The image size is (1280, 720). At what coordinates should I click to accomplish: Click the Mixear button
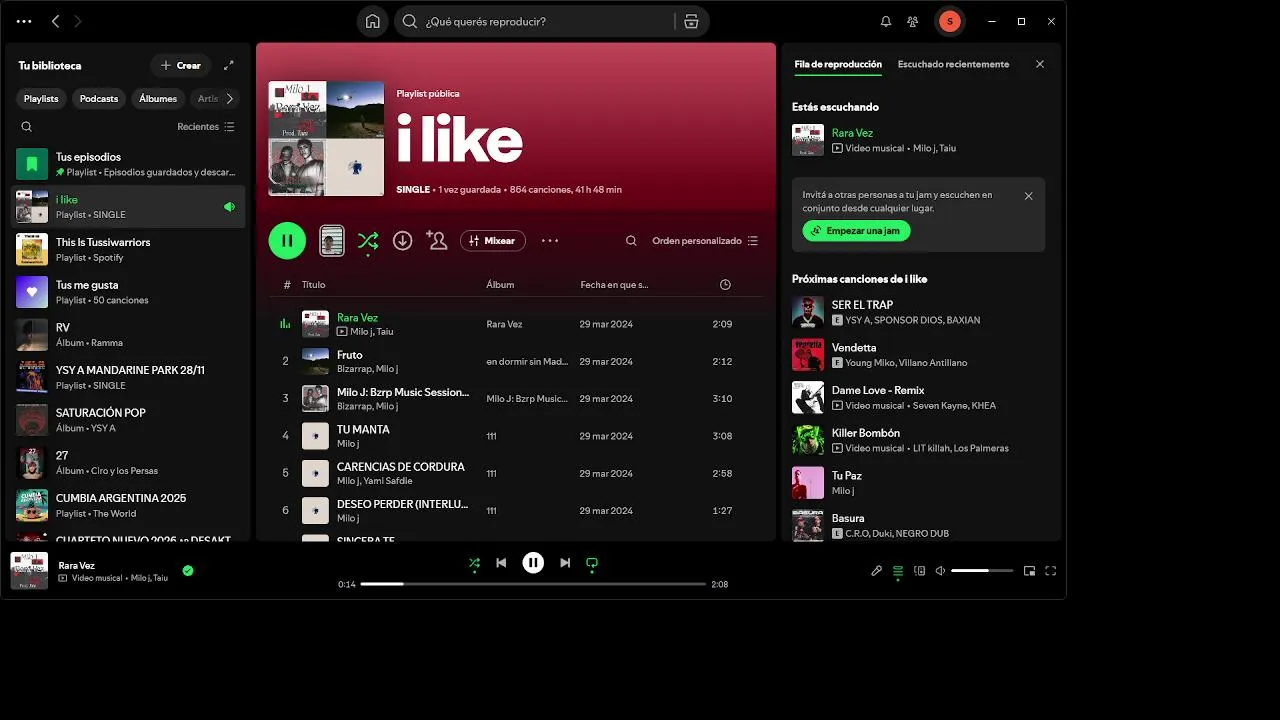point(492,240)
